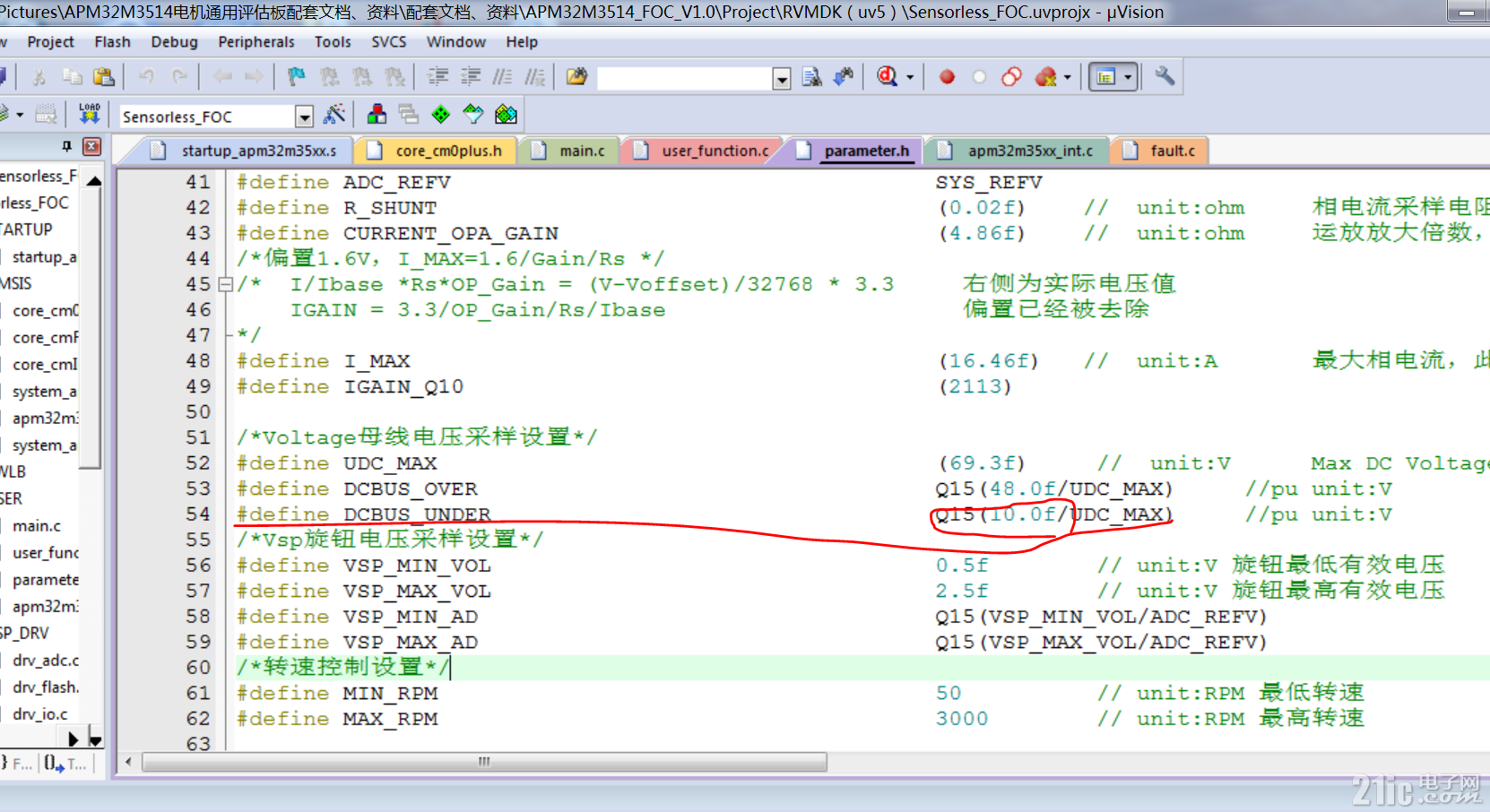Close the project panel with X
1490x812 pixels.
[91, 146]
